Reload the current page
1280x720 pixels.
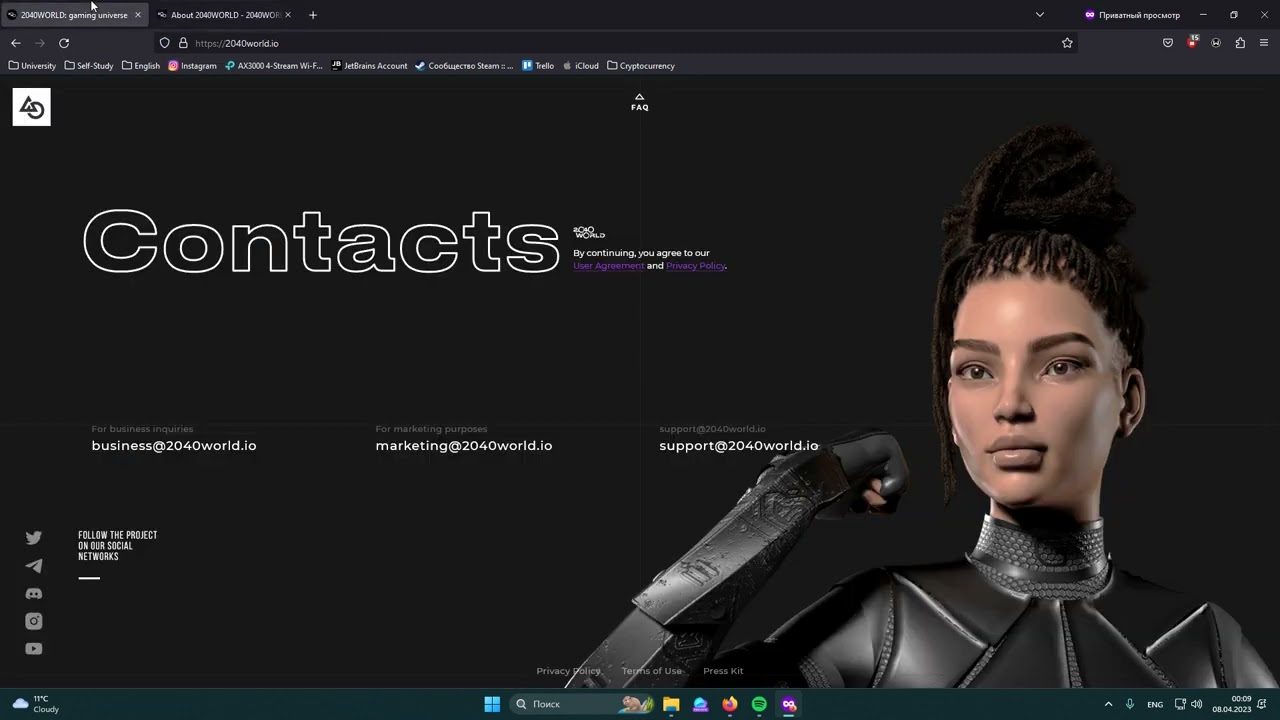[x=64, y=43]
